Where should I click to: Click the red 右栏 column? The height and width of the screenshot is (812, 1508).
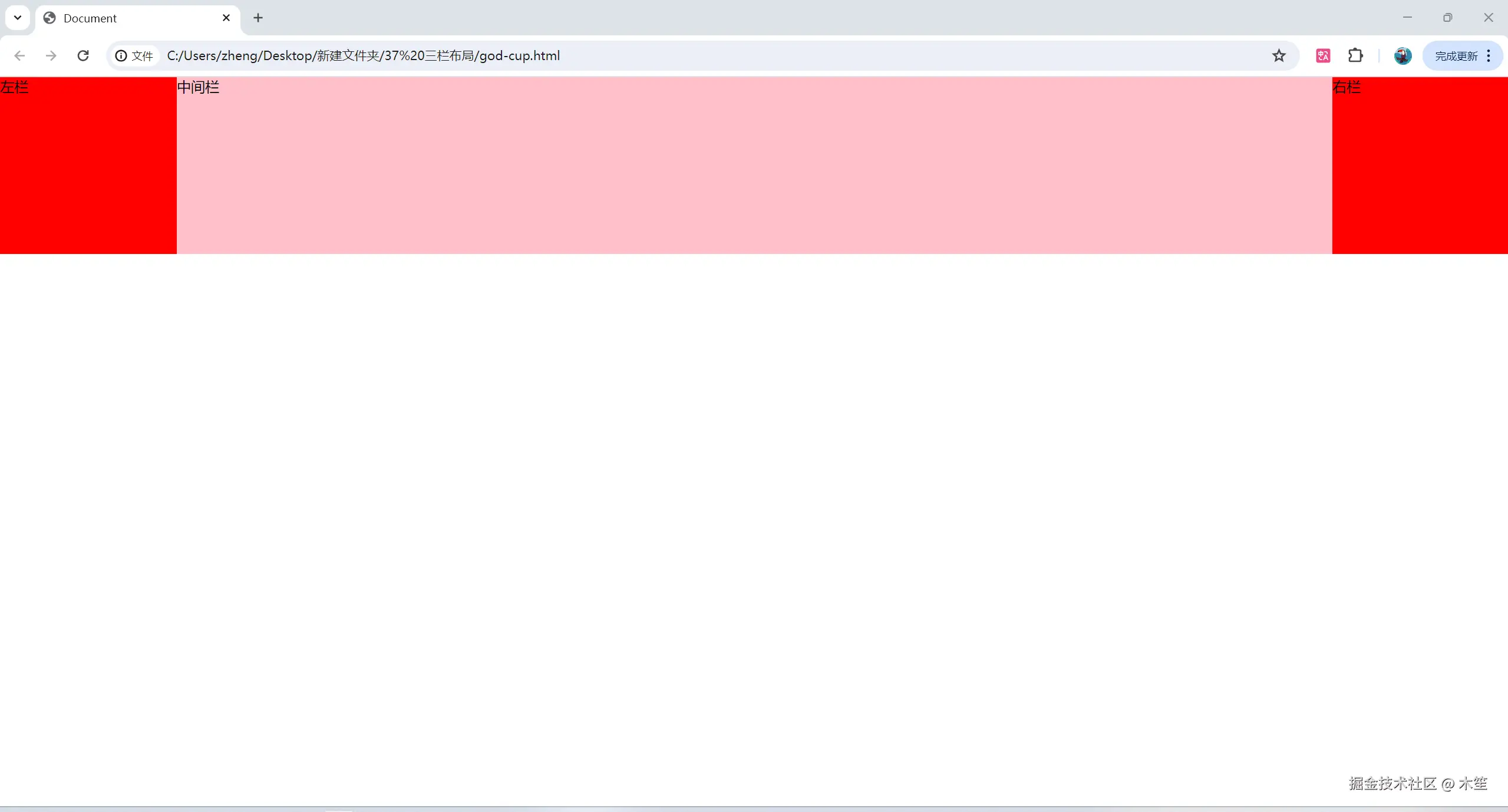[1420, 165]
